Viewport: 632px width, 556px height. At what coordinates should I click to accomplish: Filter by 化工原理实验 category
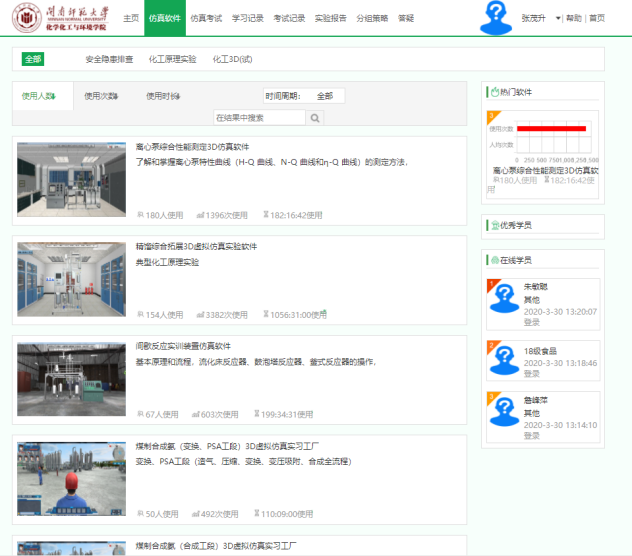(172, 60)
